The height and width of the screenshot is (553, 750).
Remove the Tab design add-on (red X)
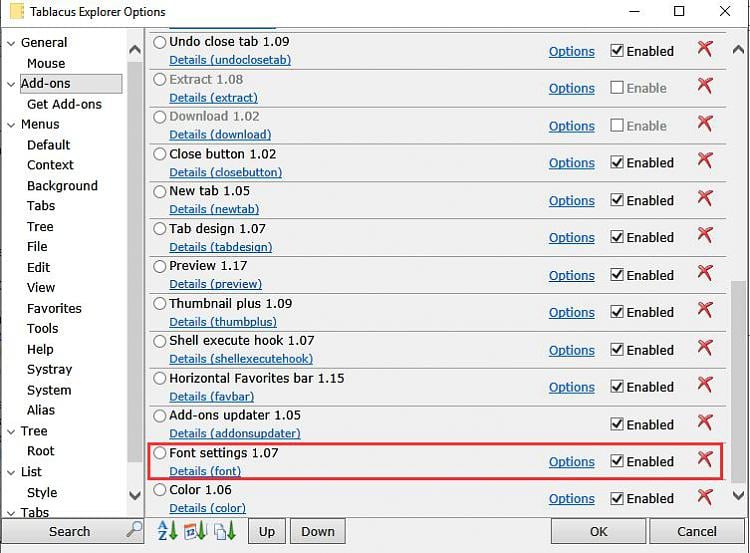(x=705, y=235)
